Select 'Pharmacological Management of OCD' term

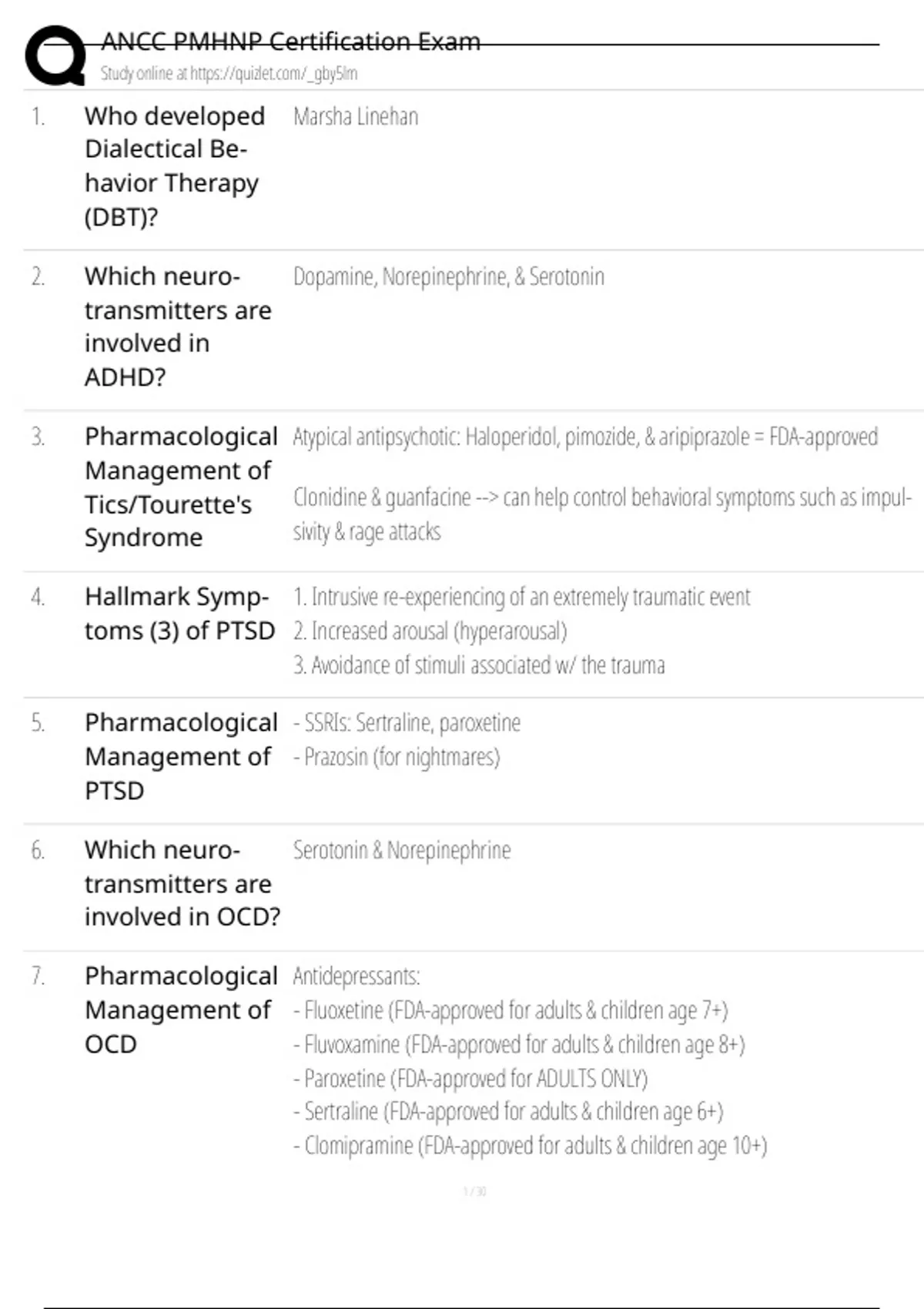click(x=180, y=1009)
